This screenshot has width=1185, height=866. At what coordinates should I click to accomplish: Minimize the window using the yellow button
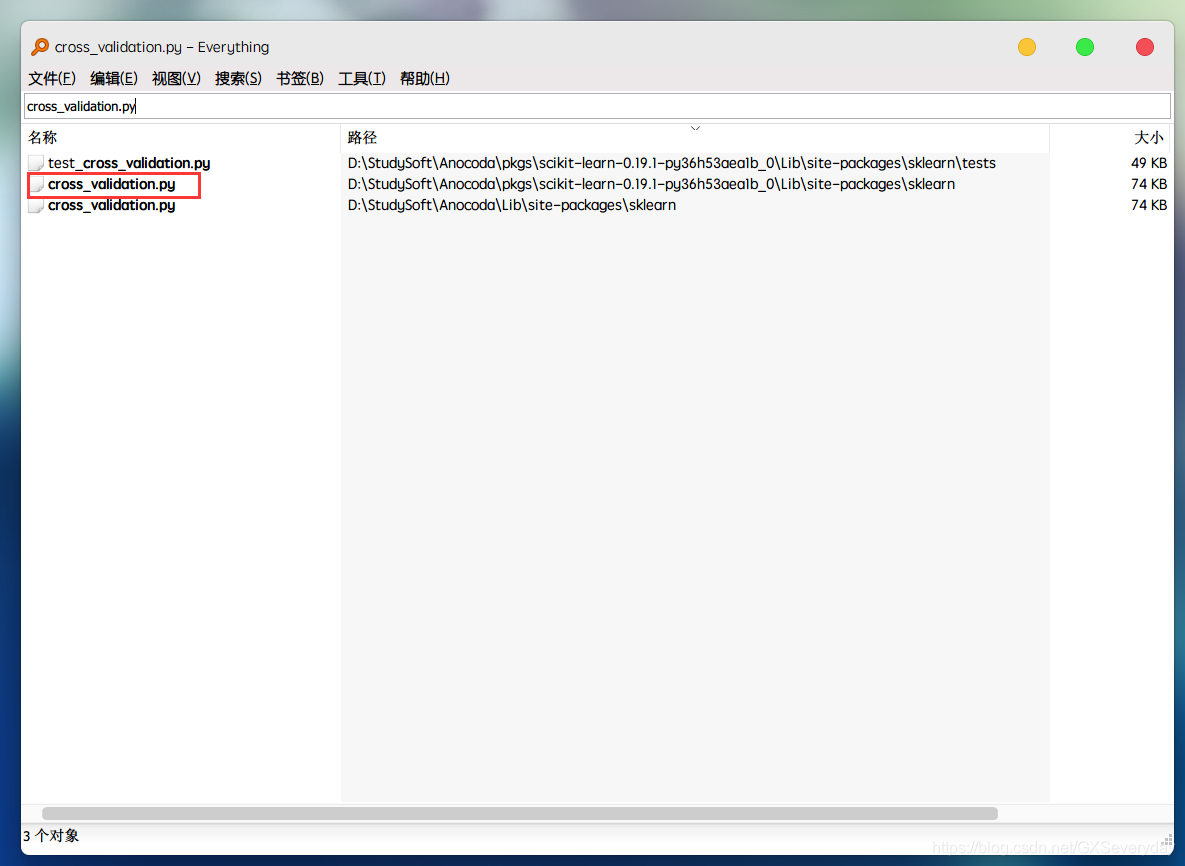(1026, 47)
